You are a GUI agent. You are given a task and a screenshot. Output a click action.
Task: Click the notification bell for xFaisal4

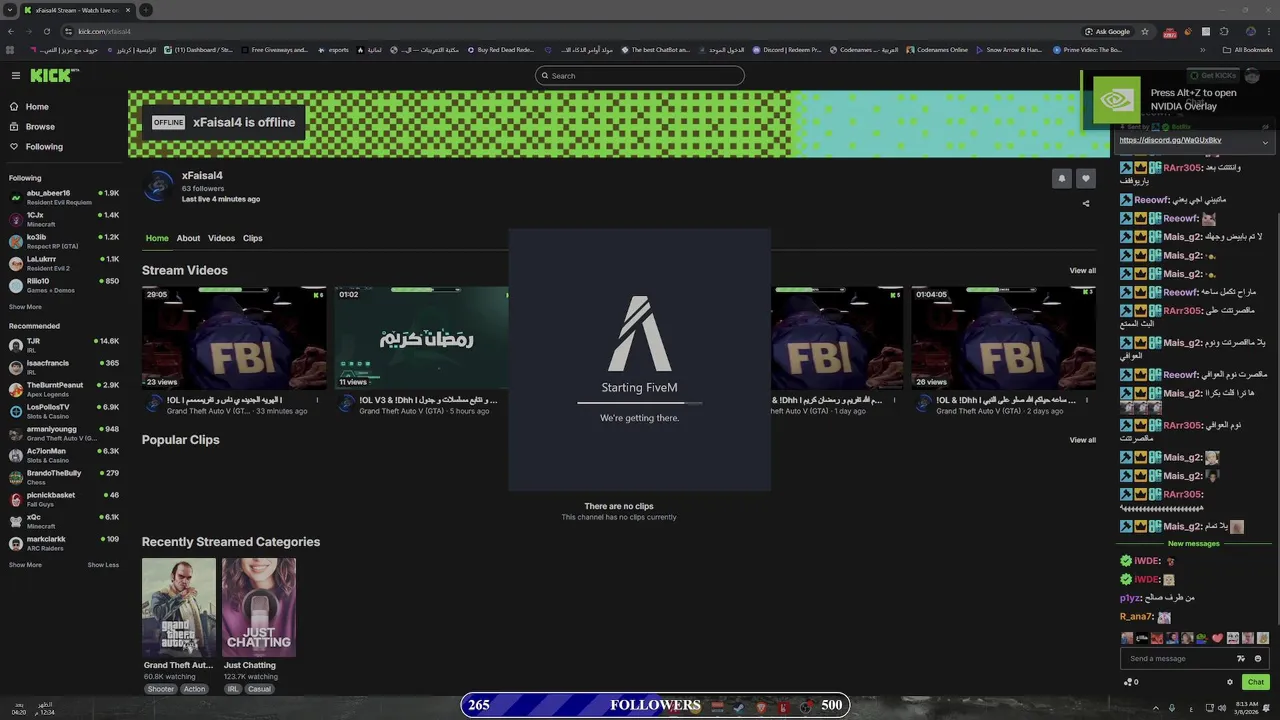tap(1062, 179)
